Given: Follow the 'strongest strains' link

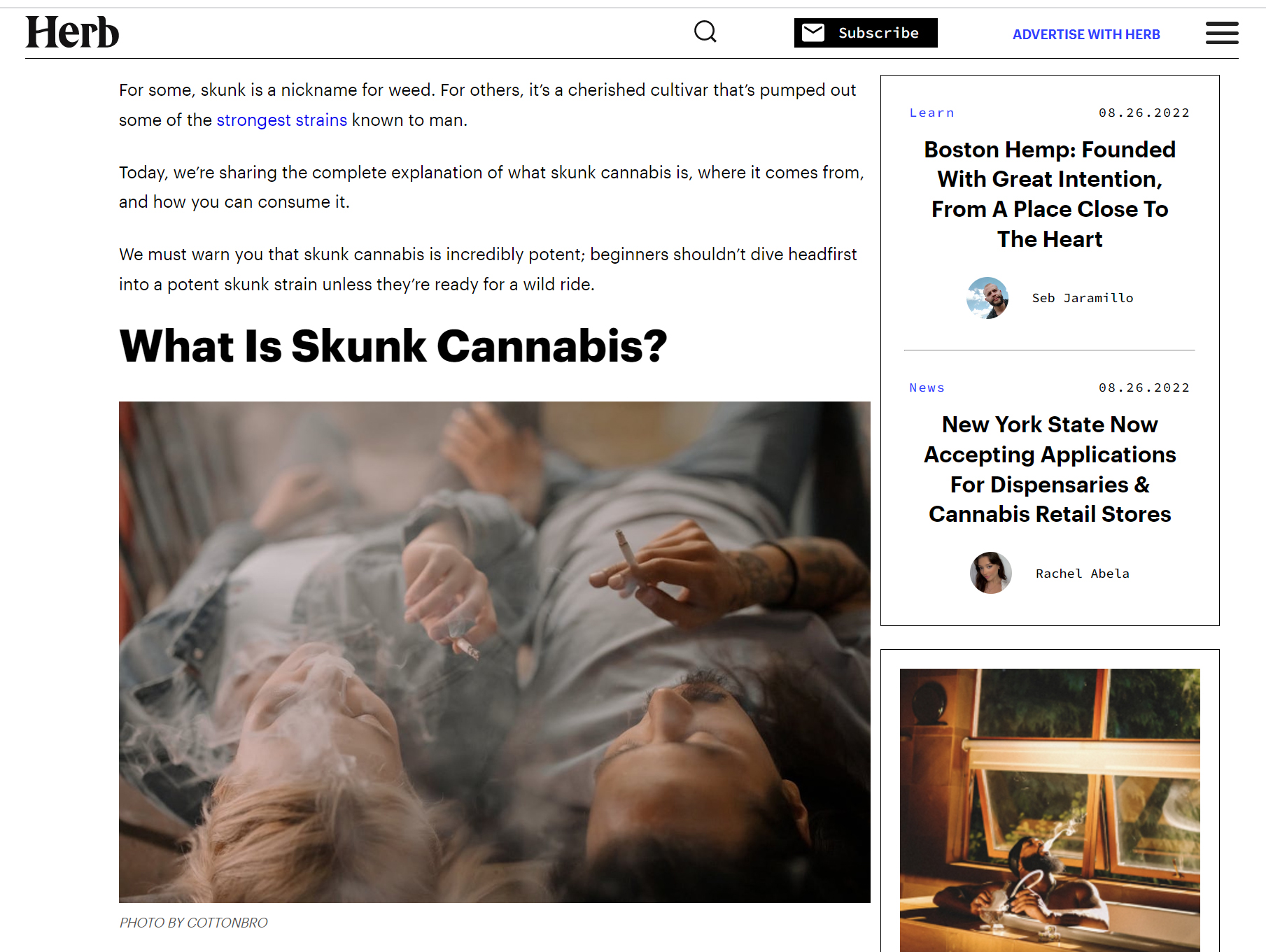Looking at the screenshot, I should [281, 120].
